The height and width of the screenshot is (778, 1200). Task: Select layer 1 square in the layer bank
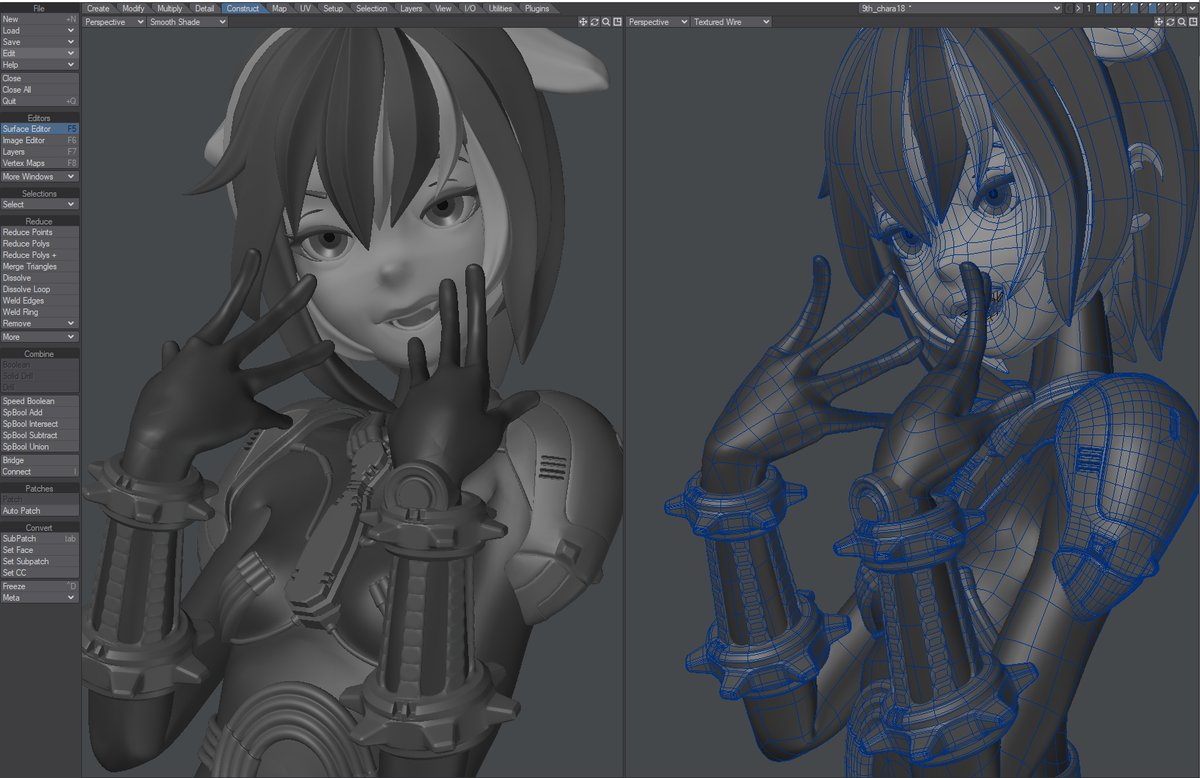(1100, 8)
